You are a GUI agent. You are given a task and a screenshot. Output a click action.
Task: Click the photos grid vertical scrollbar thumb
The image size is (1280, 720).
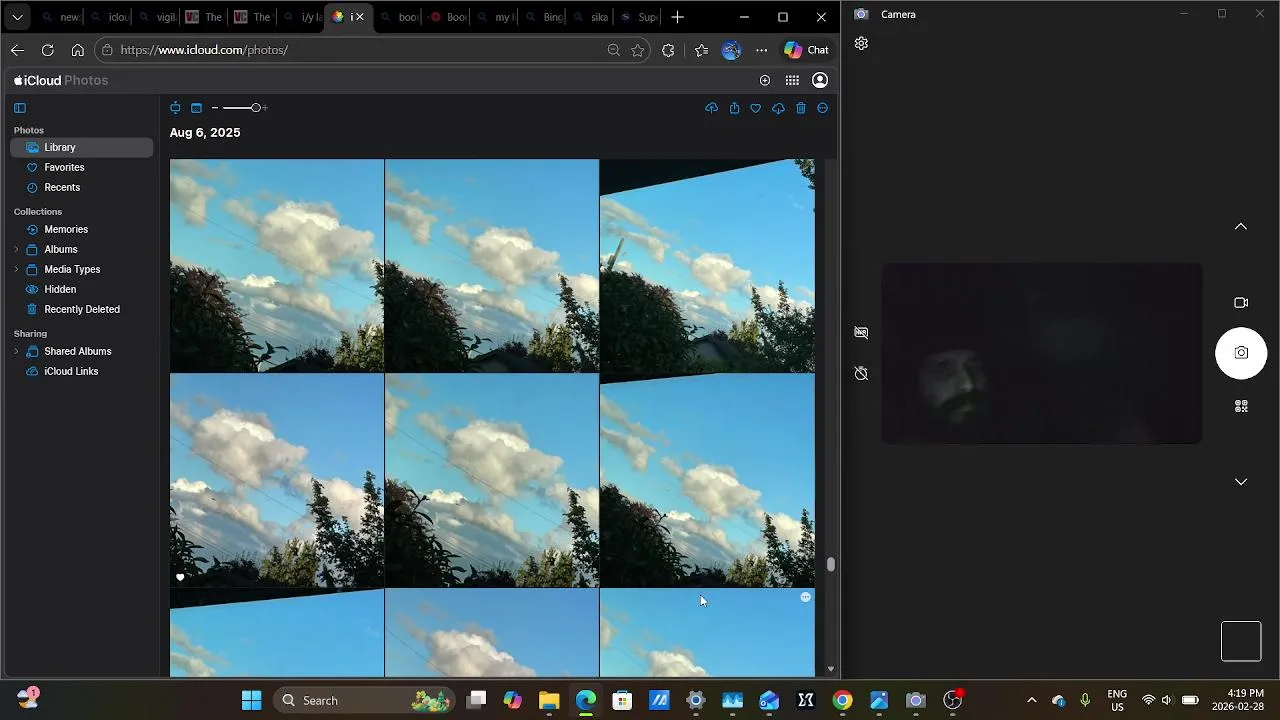pyautogui.click(x=830, y=564)
